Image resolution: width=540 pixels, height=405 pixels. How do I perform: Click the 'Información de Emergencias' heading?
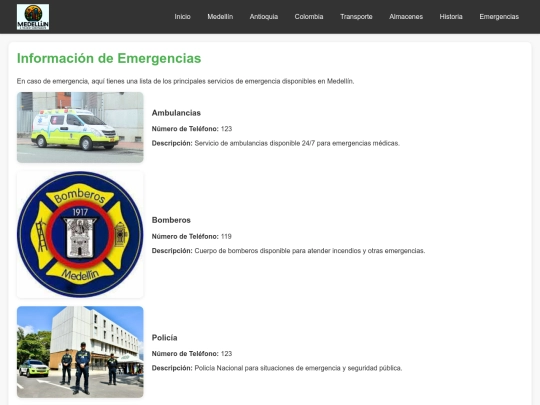pos(109,58)
